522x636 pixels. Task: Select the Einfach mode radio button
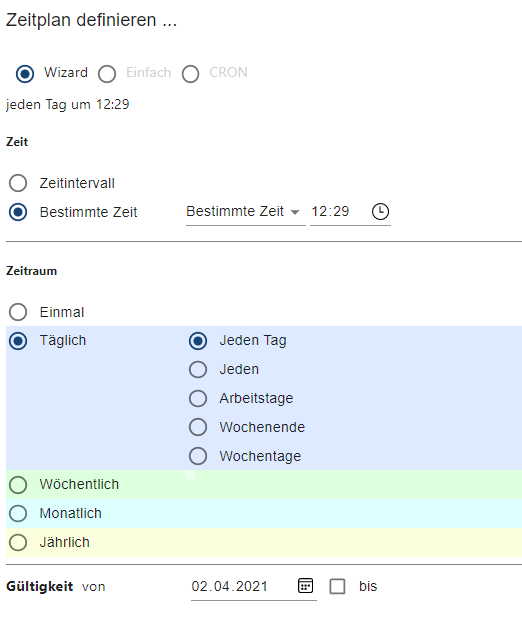pyautogui.click(x=107, y=74)
